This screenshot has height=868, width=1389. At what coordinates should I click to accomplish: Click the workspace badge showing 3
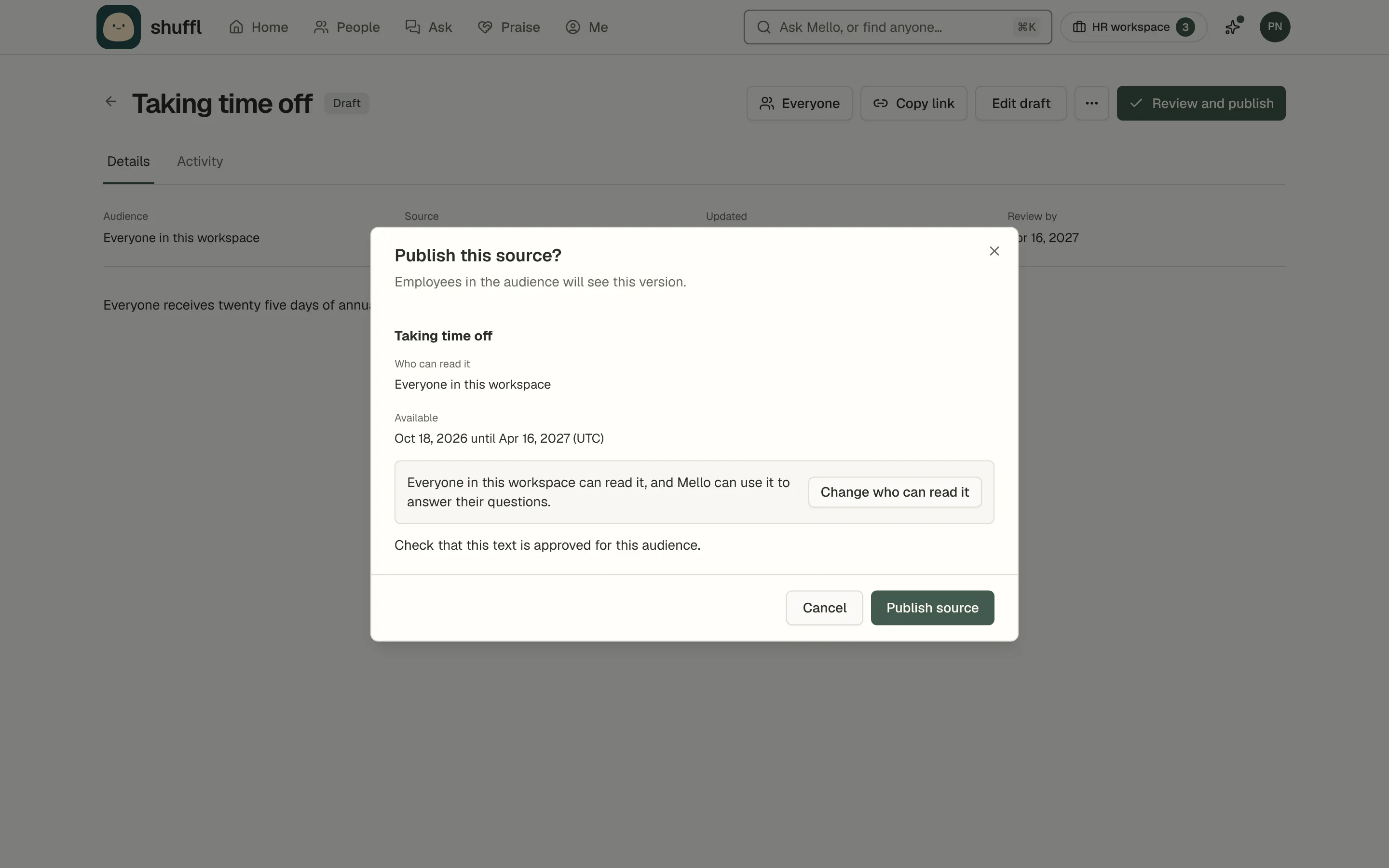[x=1185, y=27]
